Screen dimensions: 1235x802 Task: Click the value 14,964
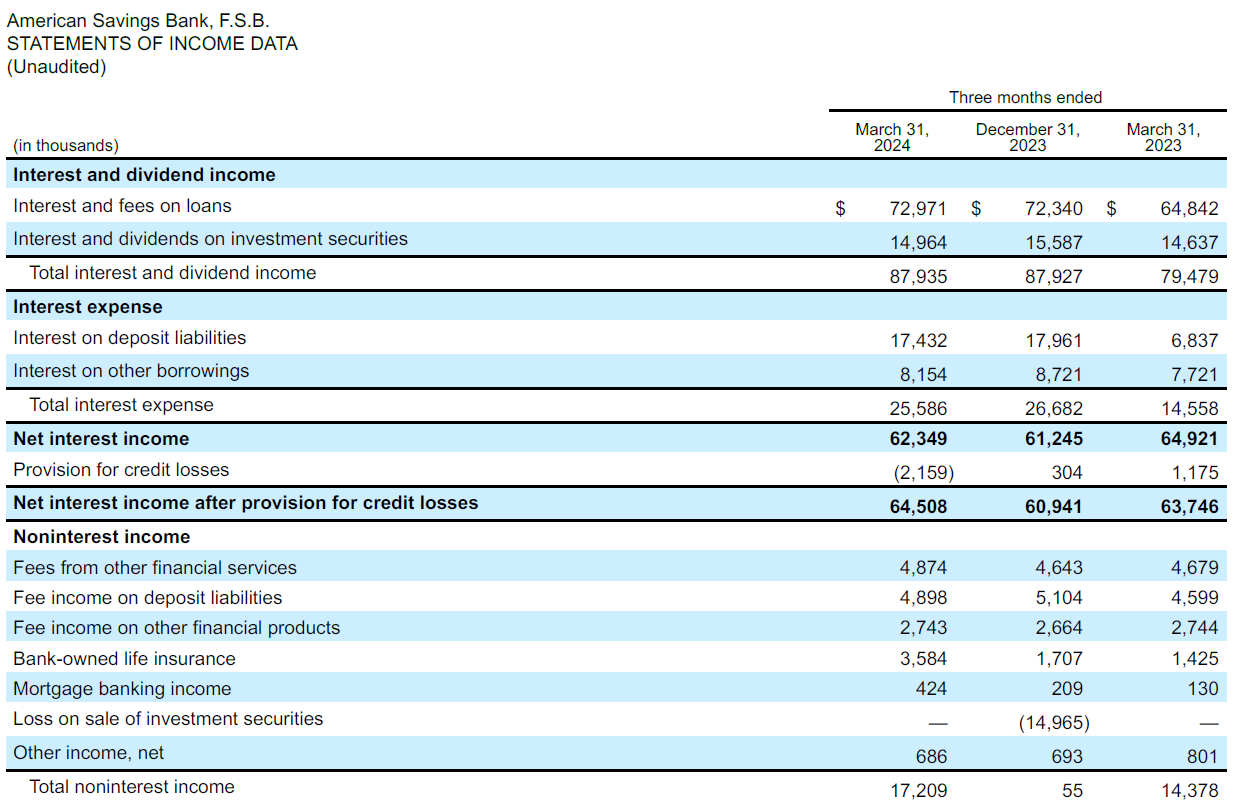(918, 243)
